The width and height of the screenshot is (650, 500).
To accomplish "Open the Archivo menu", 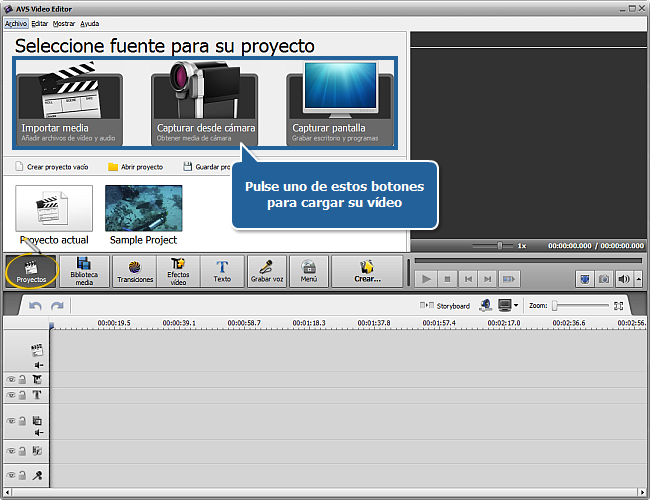I will coord(15,22).
